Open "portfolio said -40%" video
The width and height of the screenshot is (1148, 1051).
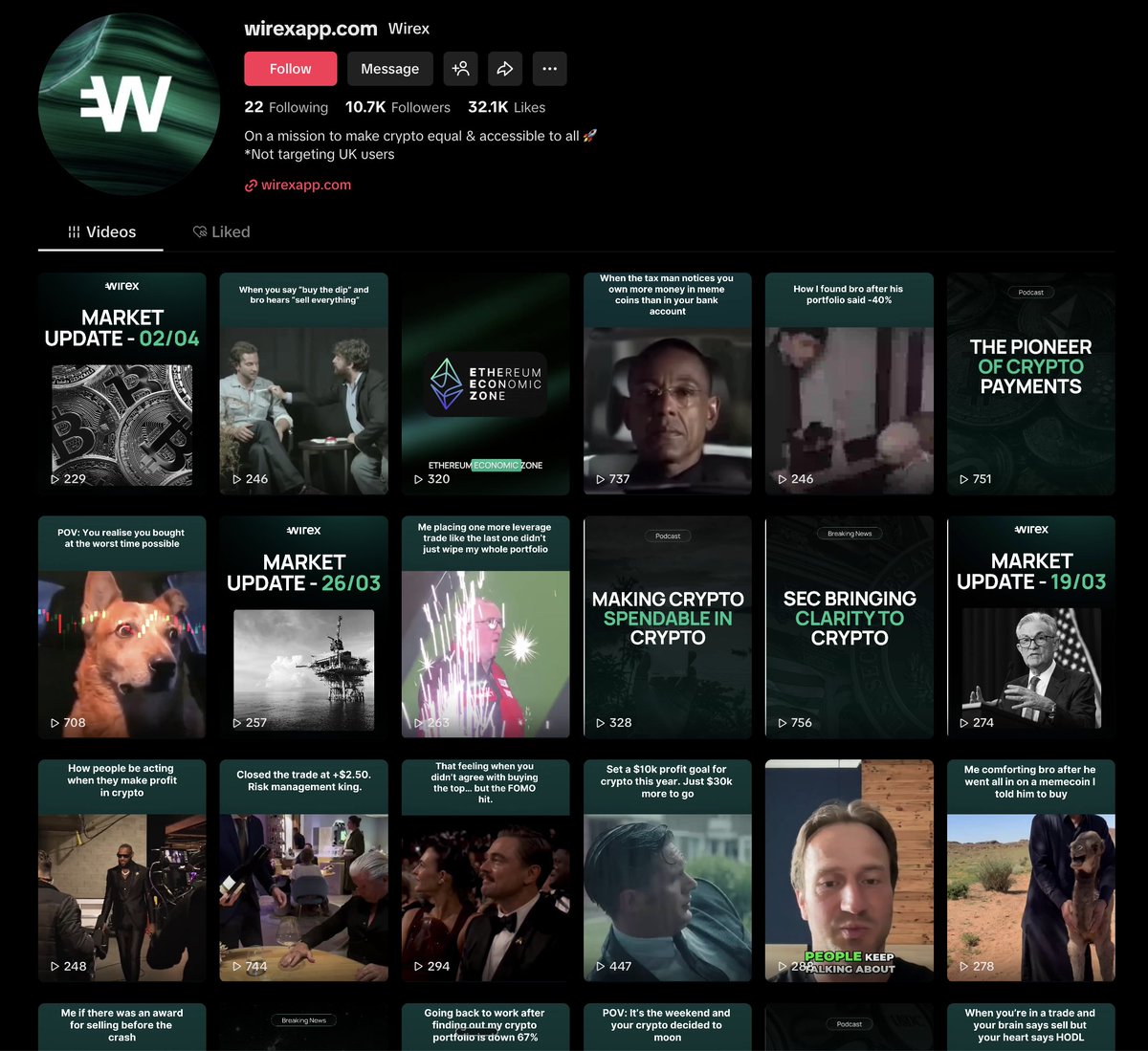pos(850,383)
